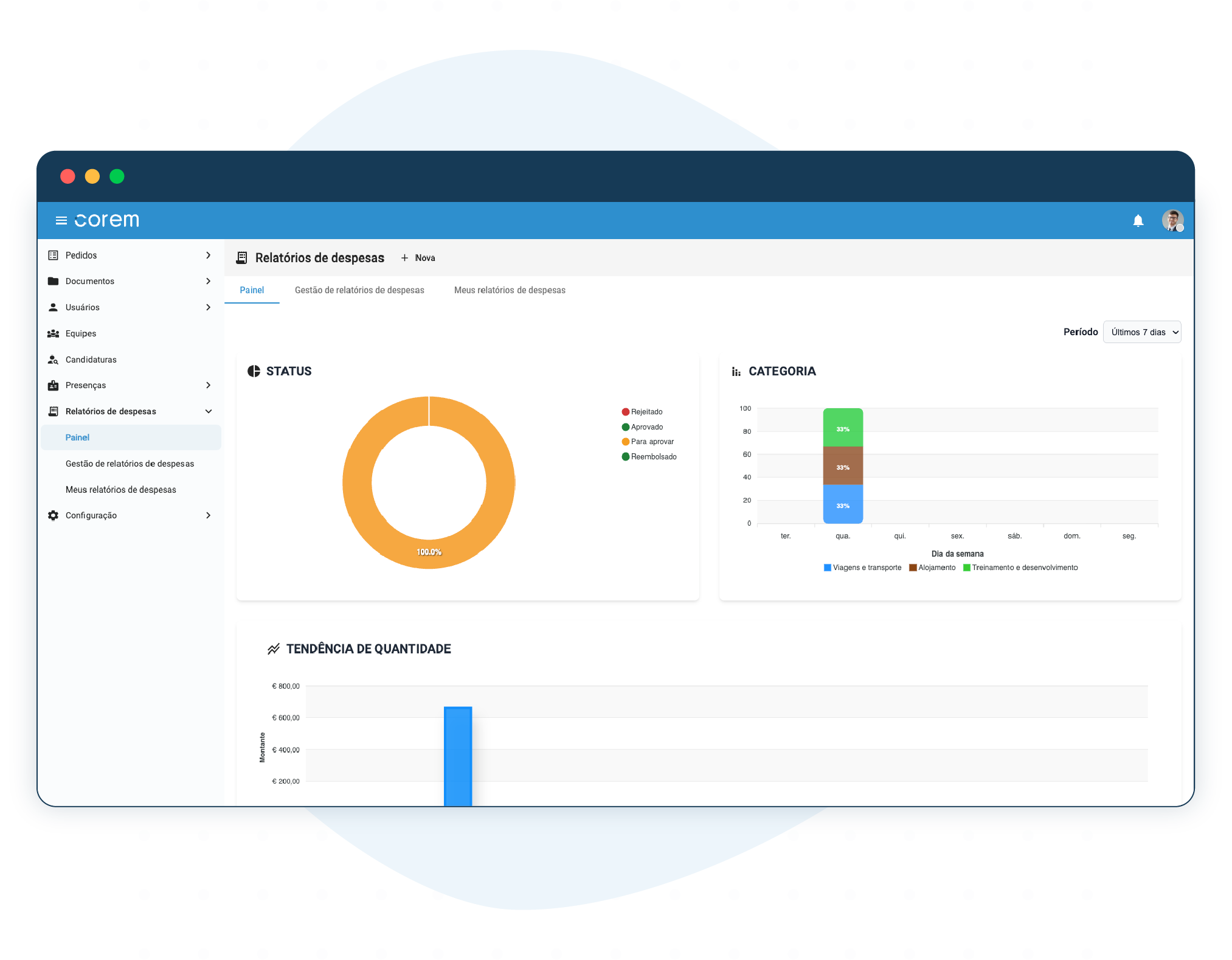Click the Documentos folder icon

54,281
